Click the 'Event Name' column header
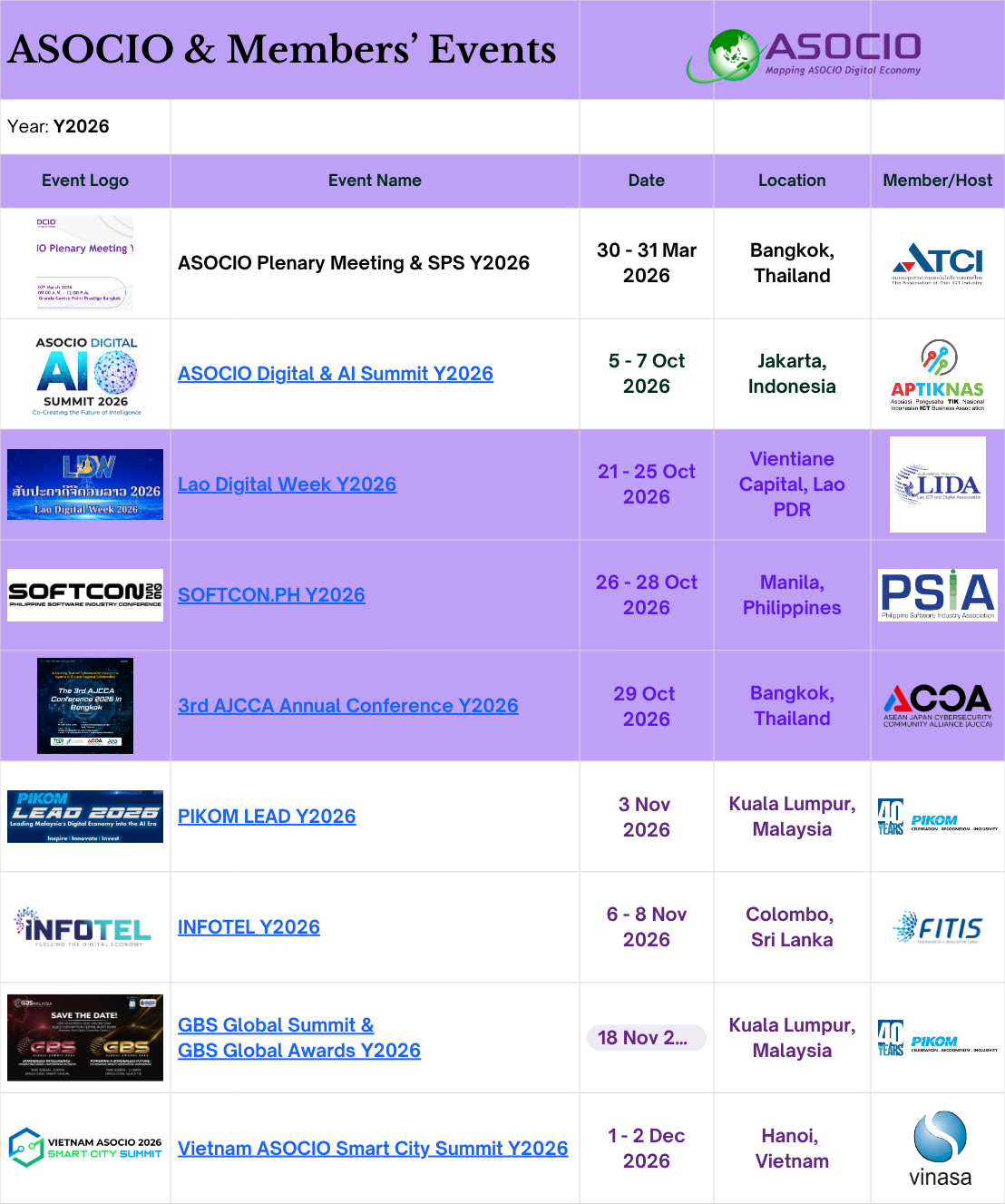 375,181
